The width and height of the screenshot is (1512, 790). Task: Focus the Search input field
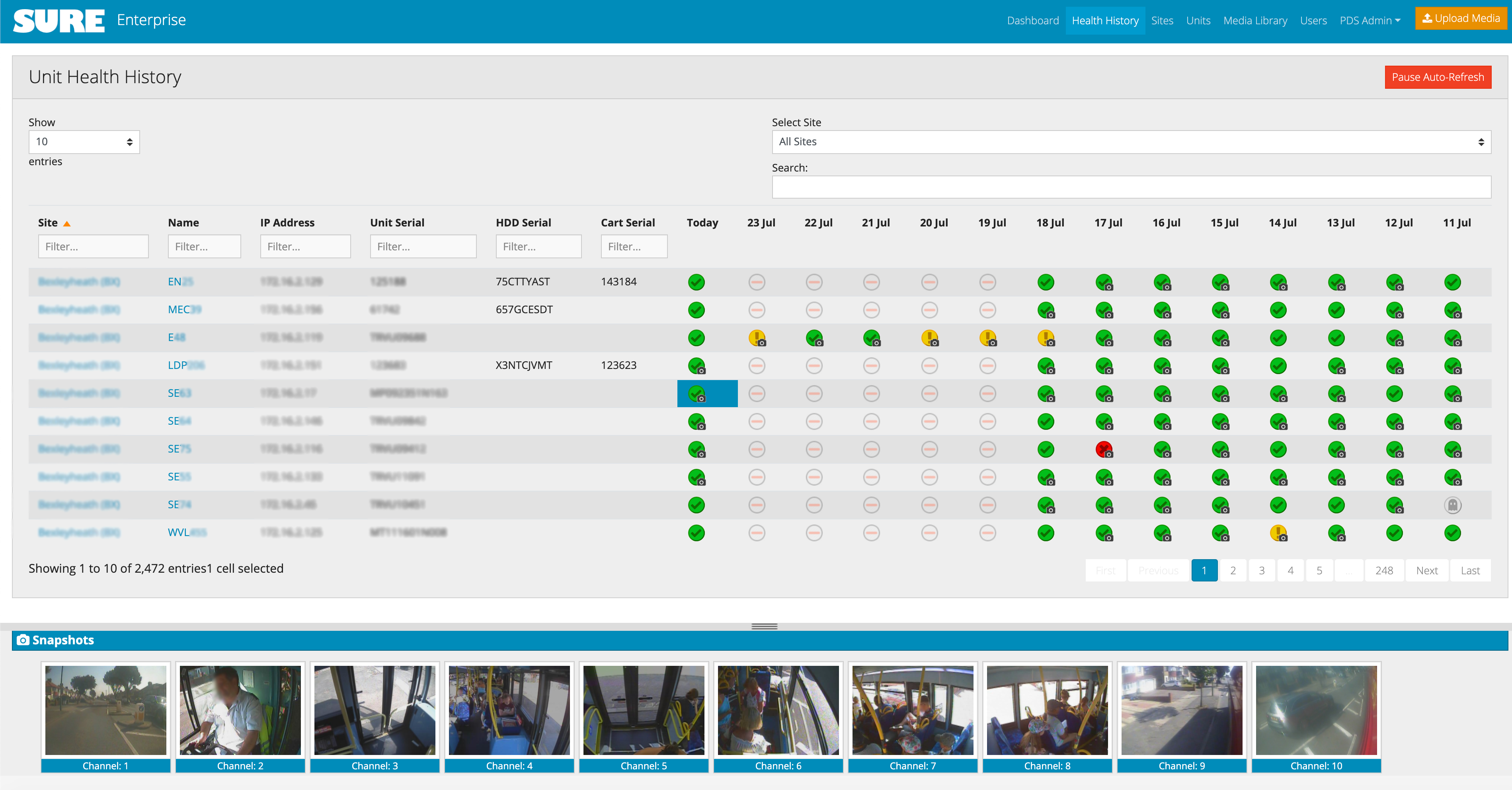1131,187
